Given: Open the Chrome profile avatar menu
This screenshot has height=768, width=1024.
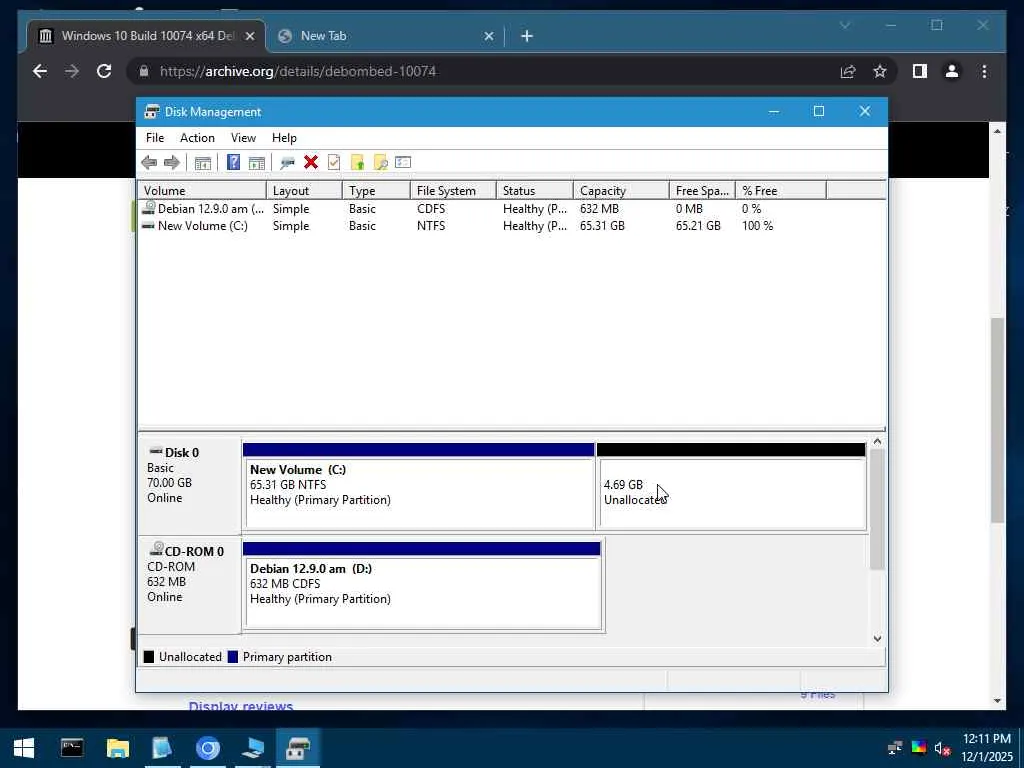Looking at the screenshot, I should (952, 71).
